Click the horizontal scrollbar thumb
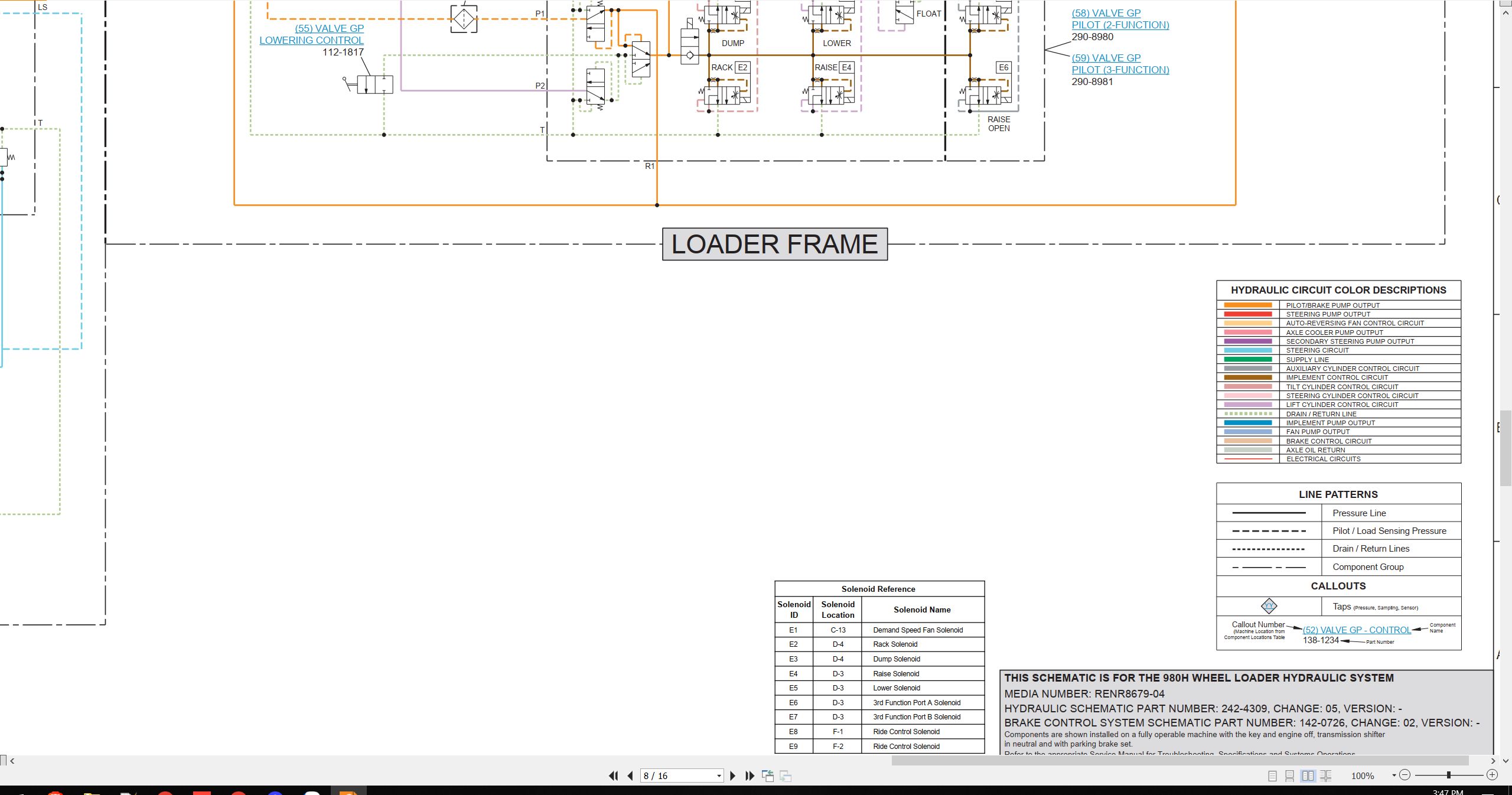Screen dimensions: 1512x795 [x=1180, y=761]
